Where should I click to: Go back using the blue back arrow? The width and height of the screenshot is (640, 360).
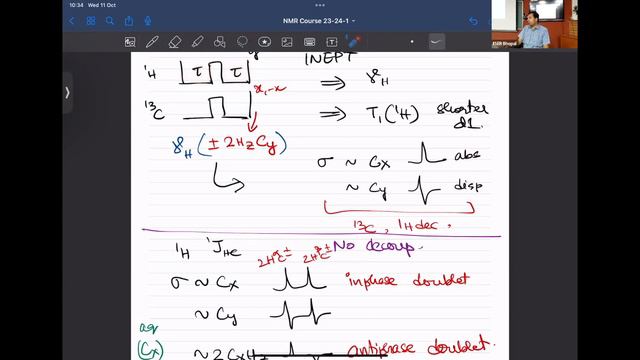click(x=71, y=21)
